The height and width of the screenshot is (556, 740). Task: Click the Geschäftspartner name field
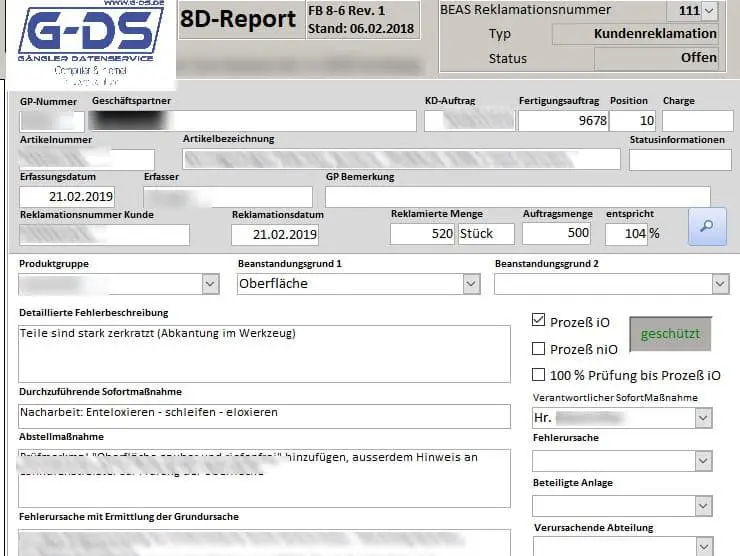252,121
